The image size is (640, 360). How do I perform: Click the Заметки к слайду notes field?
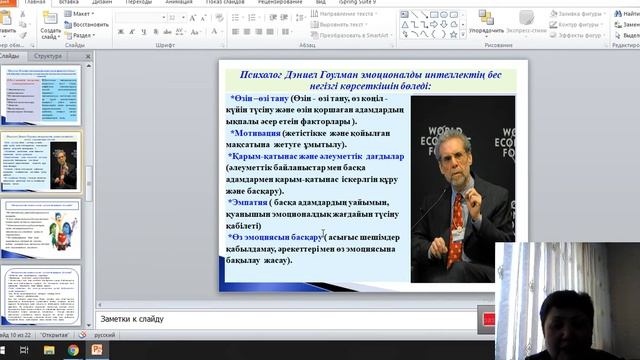pyautogui.click(x=286, y=319)
